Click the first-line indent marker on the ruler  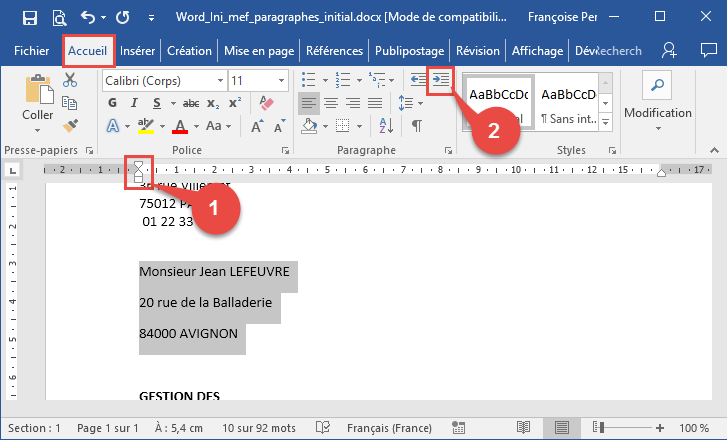tap(139, 165)
